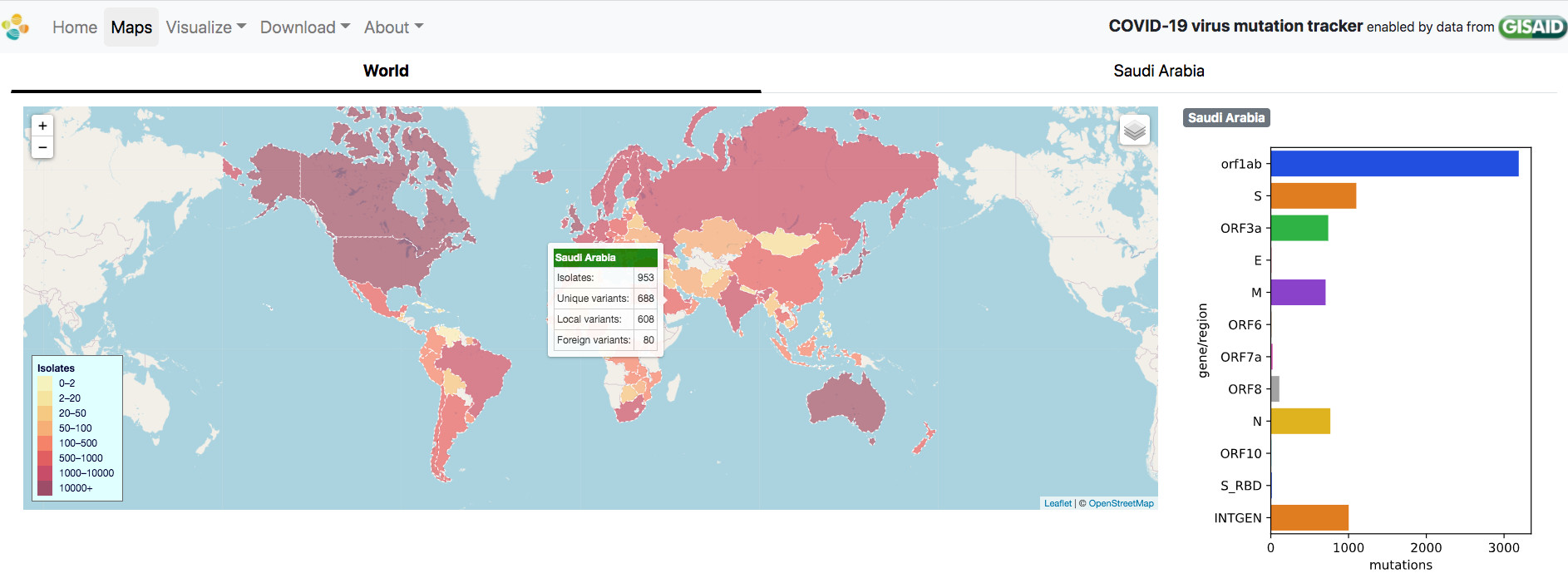Click the purple M gene bar
This screenshot has height=578, width=1568.
1297,293
